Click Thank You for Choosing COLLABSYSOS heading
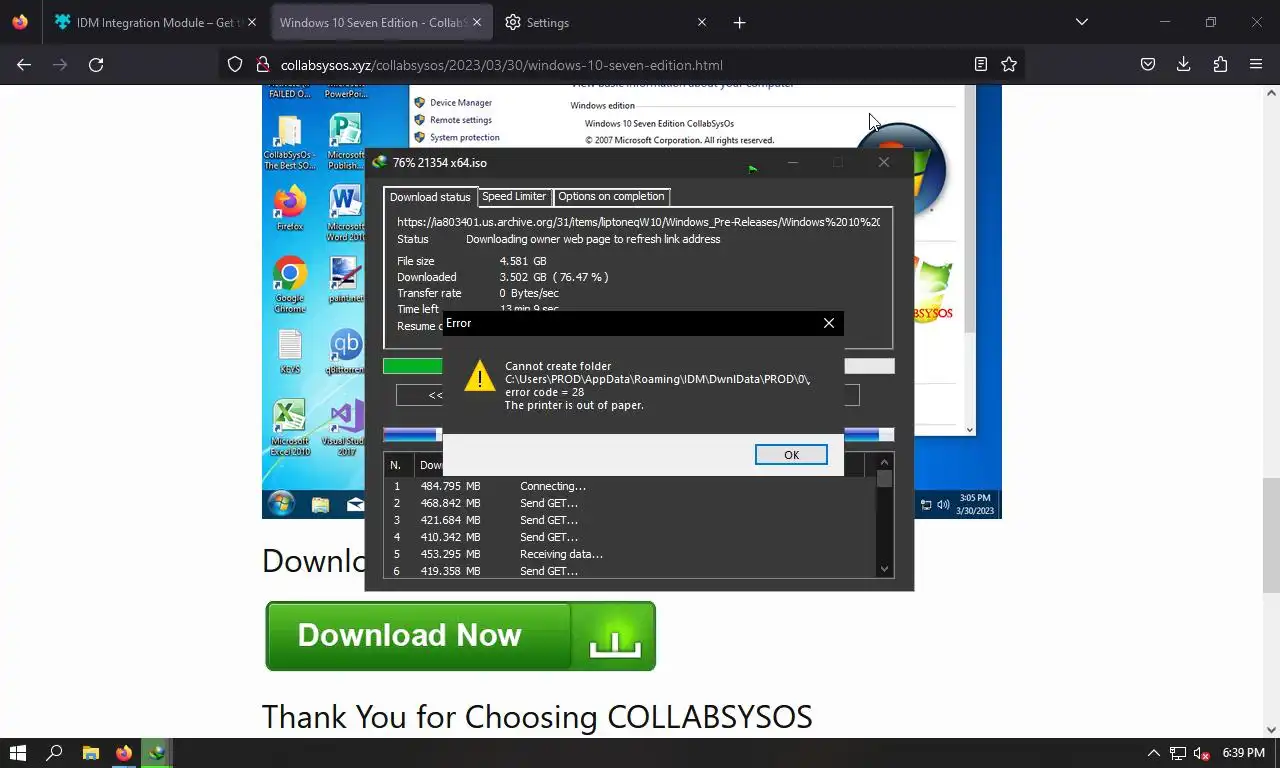Viewport: 1280px width, 768px height. [537, 717]
